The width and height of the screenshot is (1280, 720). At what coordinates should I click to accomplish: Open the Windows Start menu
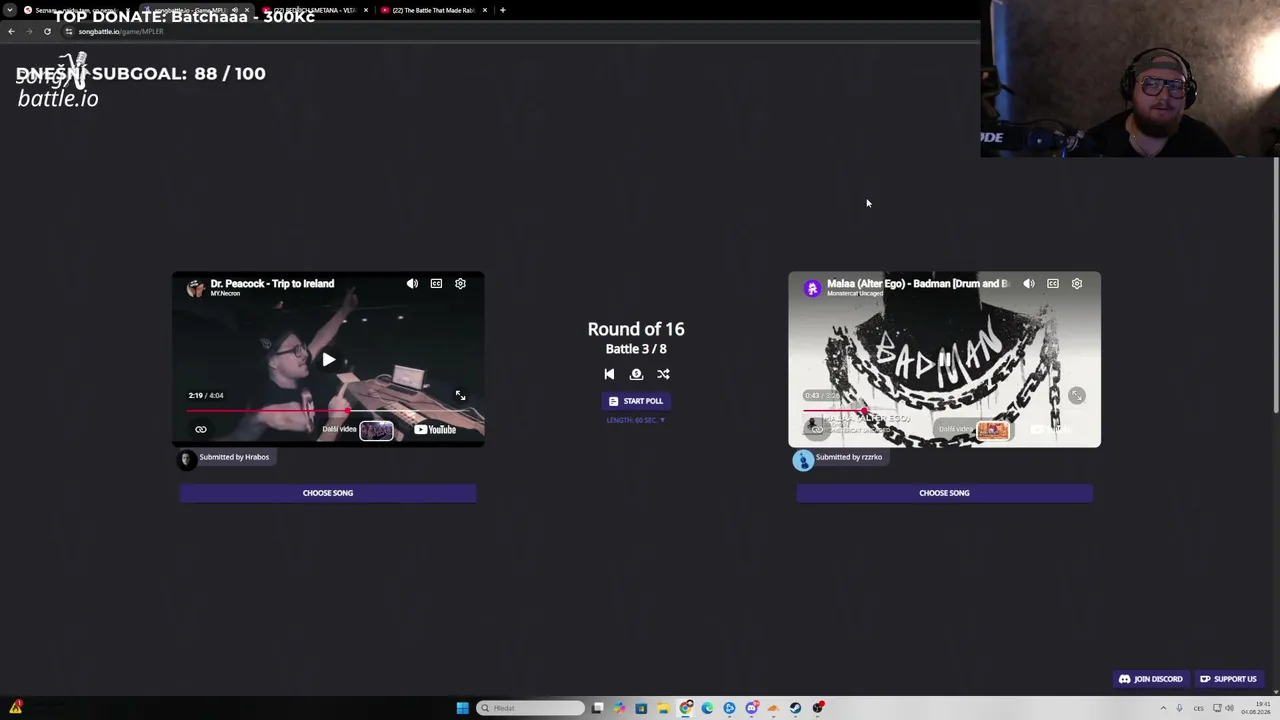coord(462,708)
